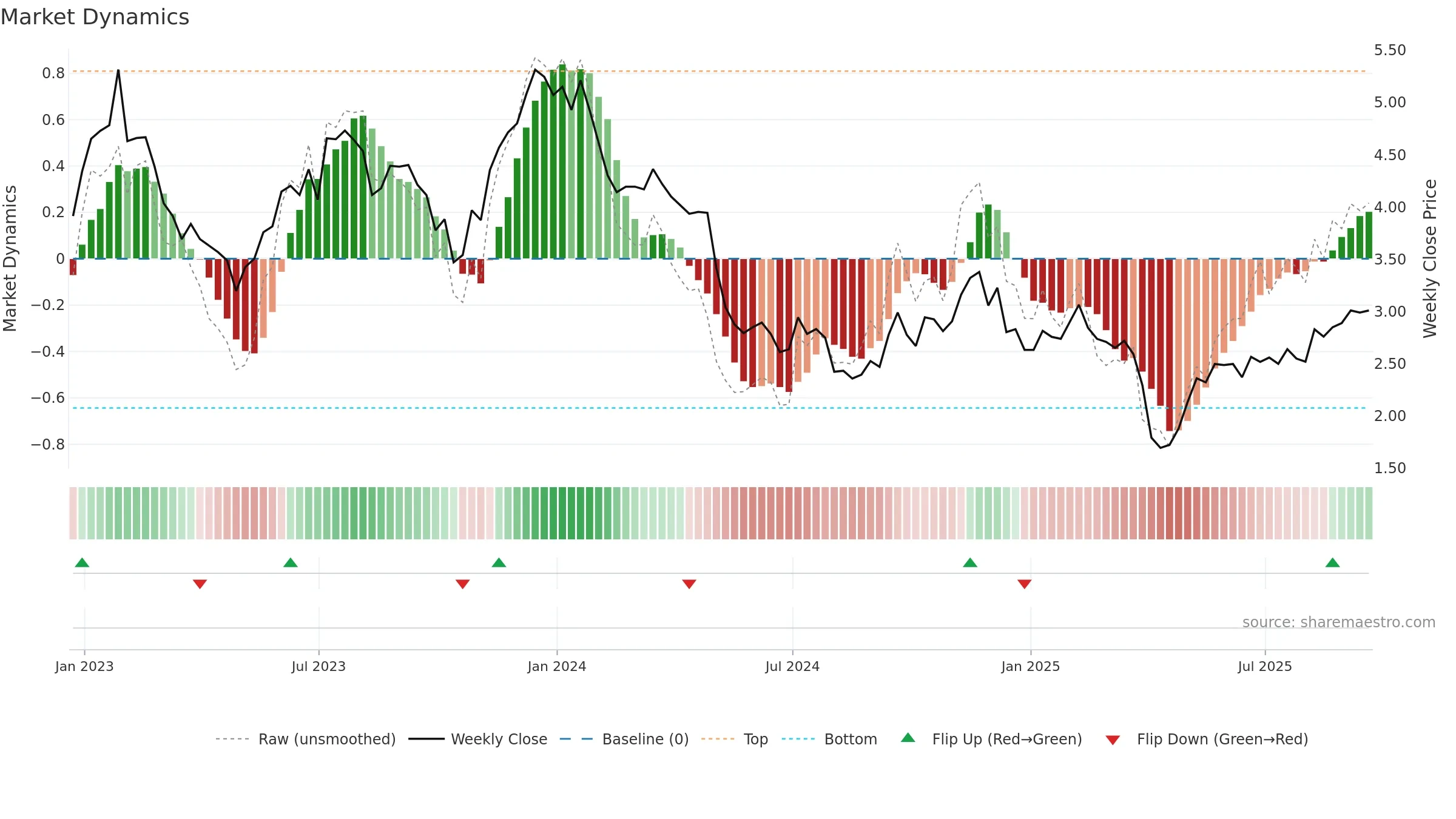Viewport: 1456px width, 819px height.
Task: Click the Raw (unsmoothed) legend entry
Action: pos(306,739)
